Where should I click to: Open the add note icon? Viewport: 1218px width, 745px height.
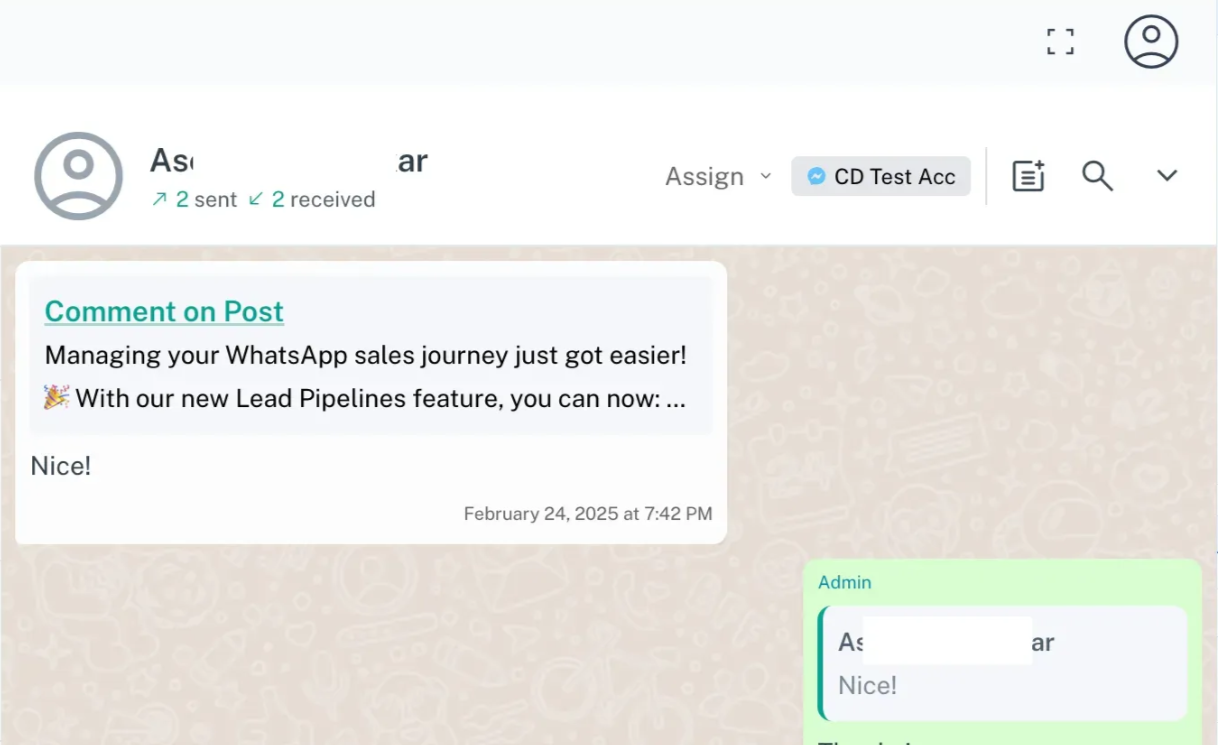(x=1028, y=176)
